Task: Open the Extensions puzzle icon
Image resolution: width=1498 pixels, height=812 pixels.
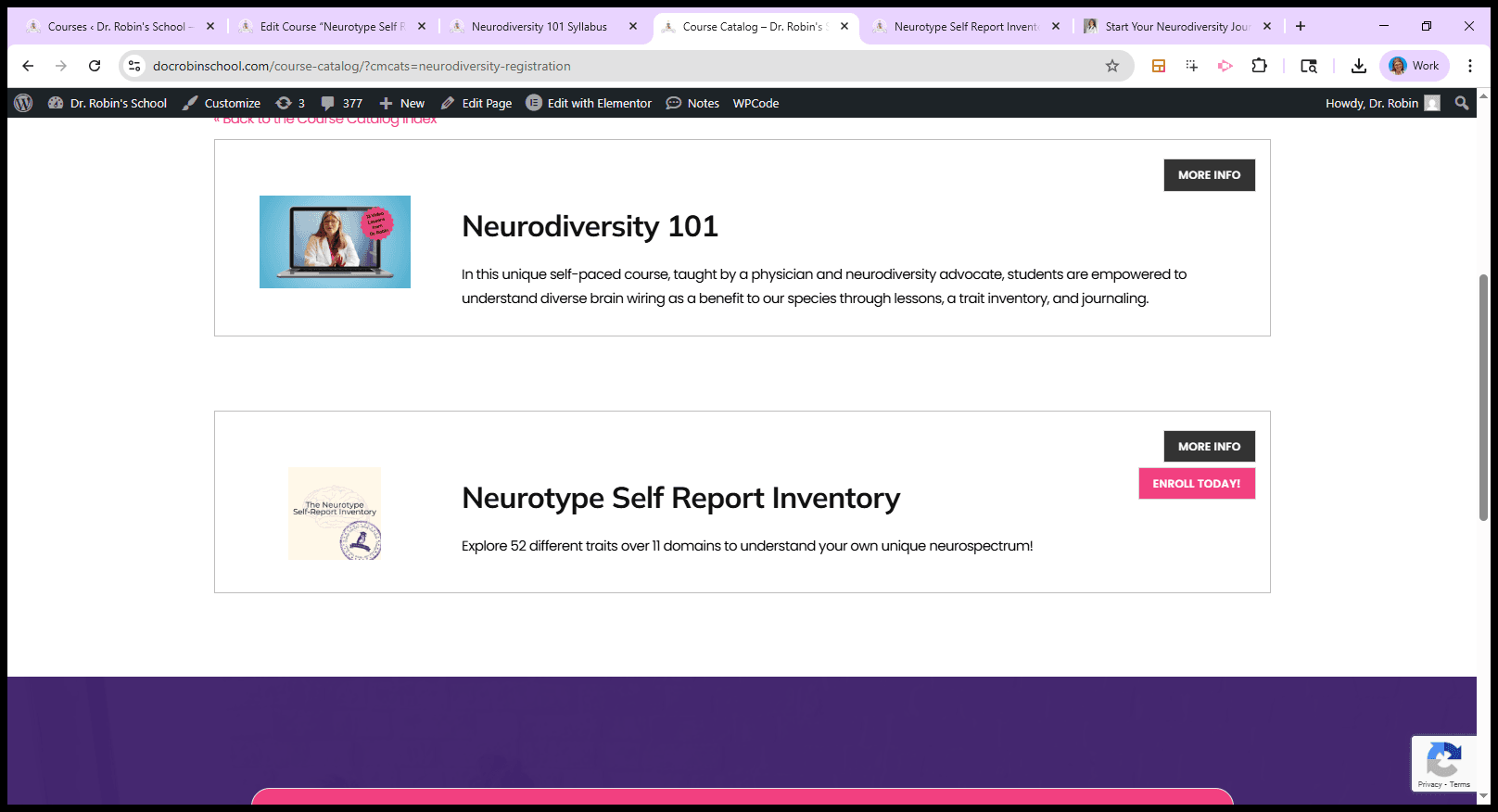Action: coord(1259,66)
